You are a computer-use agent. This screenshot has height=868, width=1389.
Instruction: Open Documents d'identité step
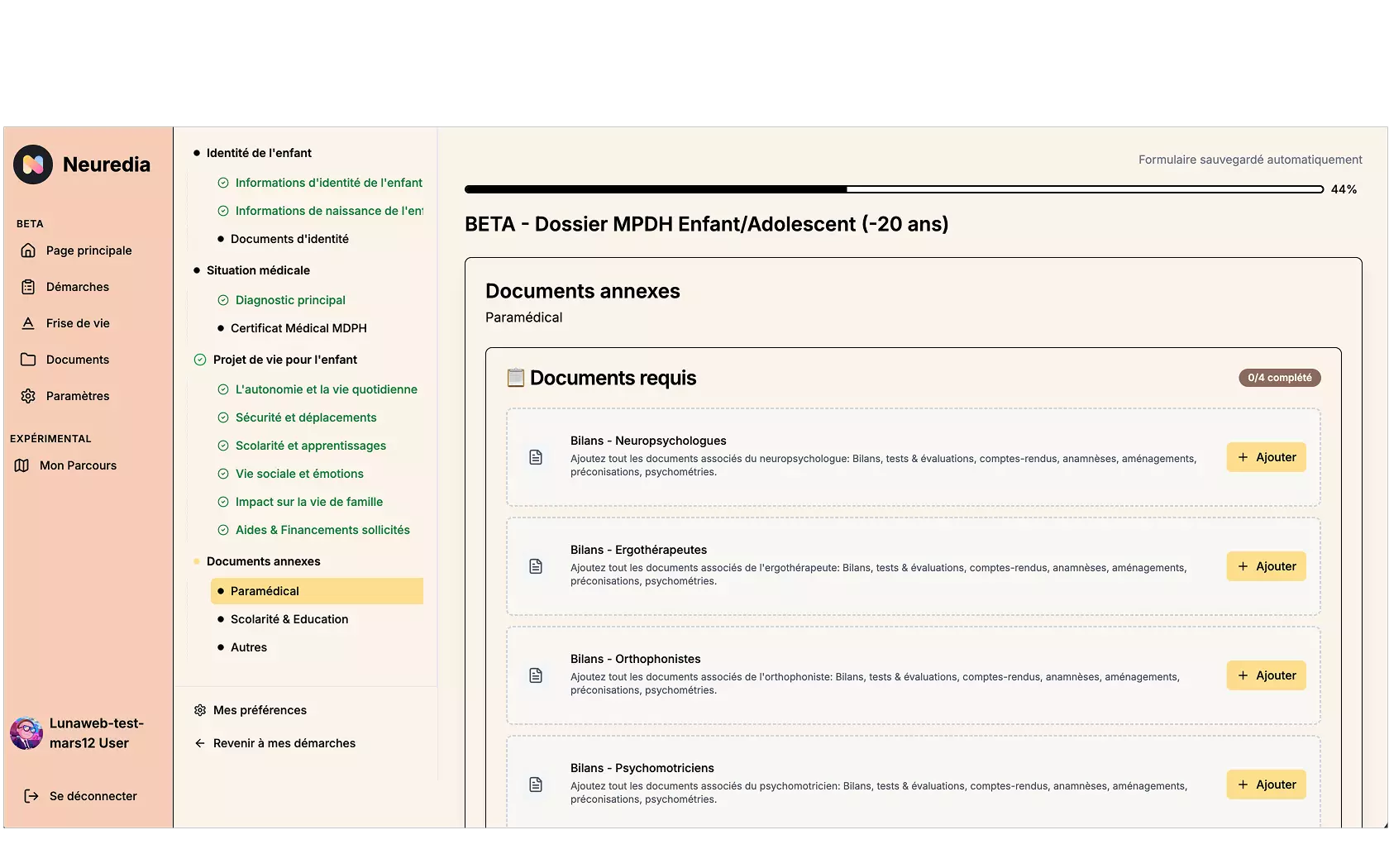[289, 239]
